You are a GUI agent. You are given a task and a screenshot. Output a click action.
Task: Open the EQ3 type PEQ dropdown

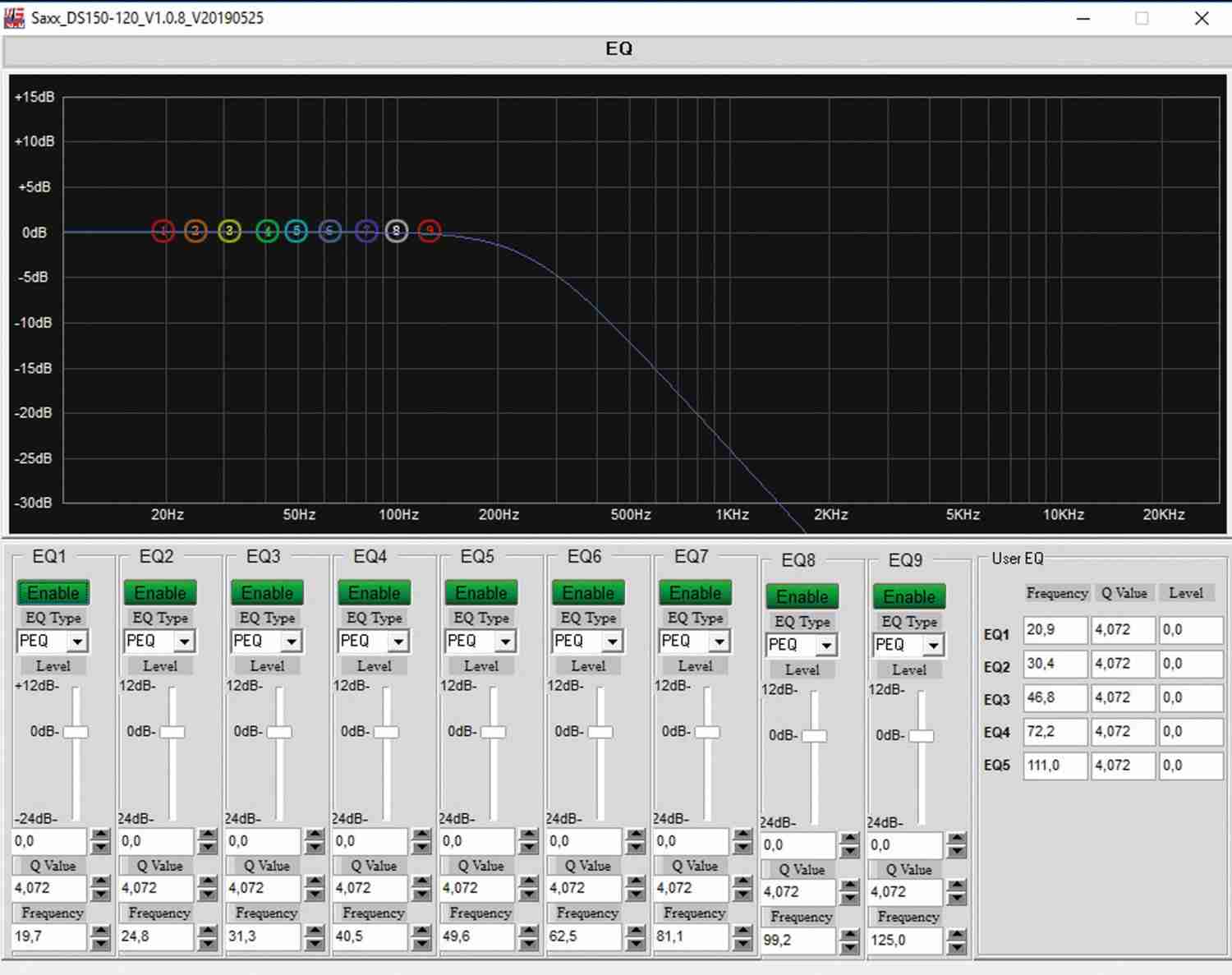pos(266,641)
